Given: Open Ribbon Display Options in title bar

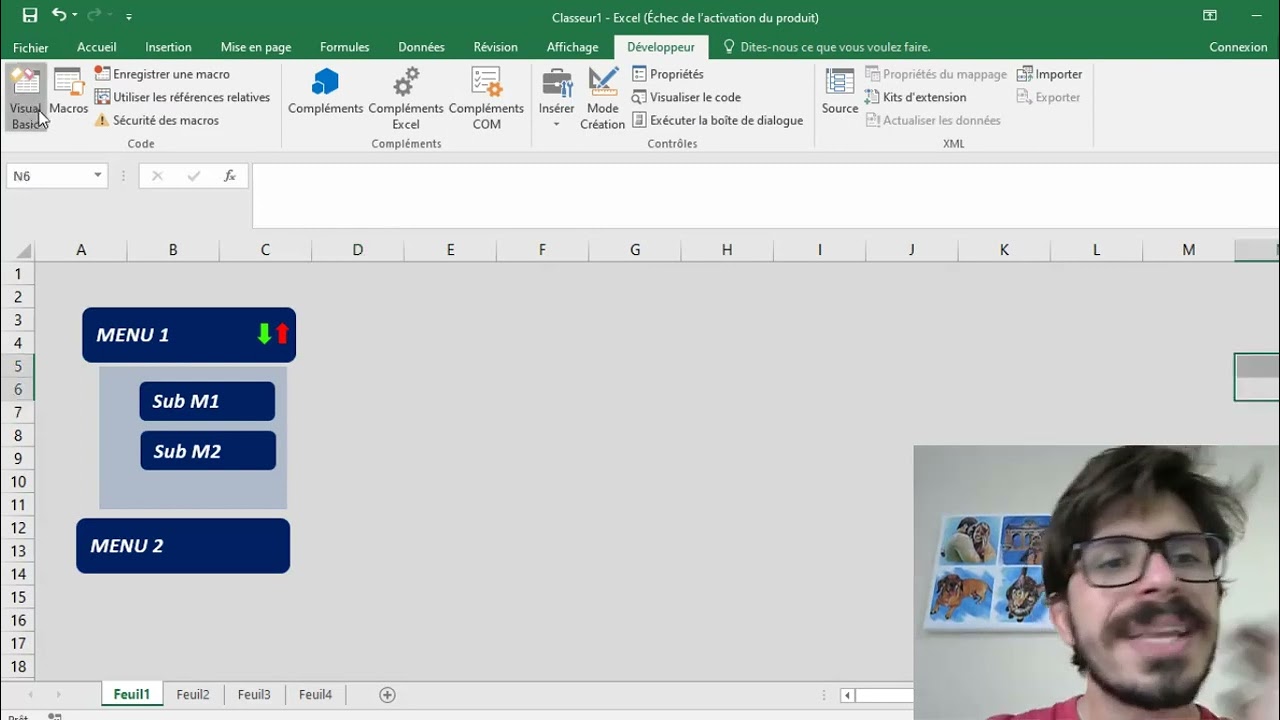Looking at the screenshot, I should pyautogui.click(x=1210, y=15).
